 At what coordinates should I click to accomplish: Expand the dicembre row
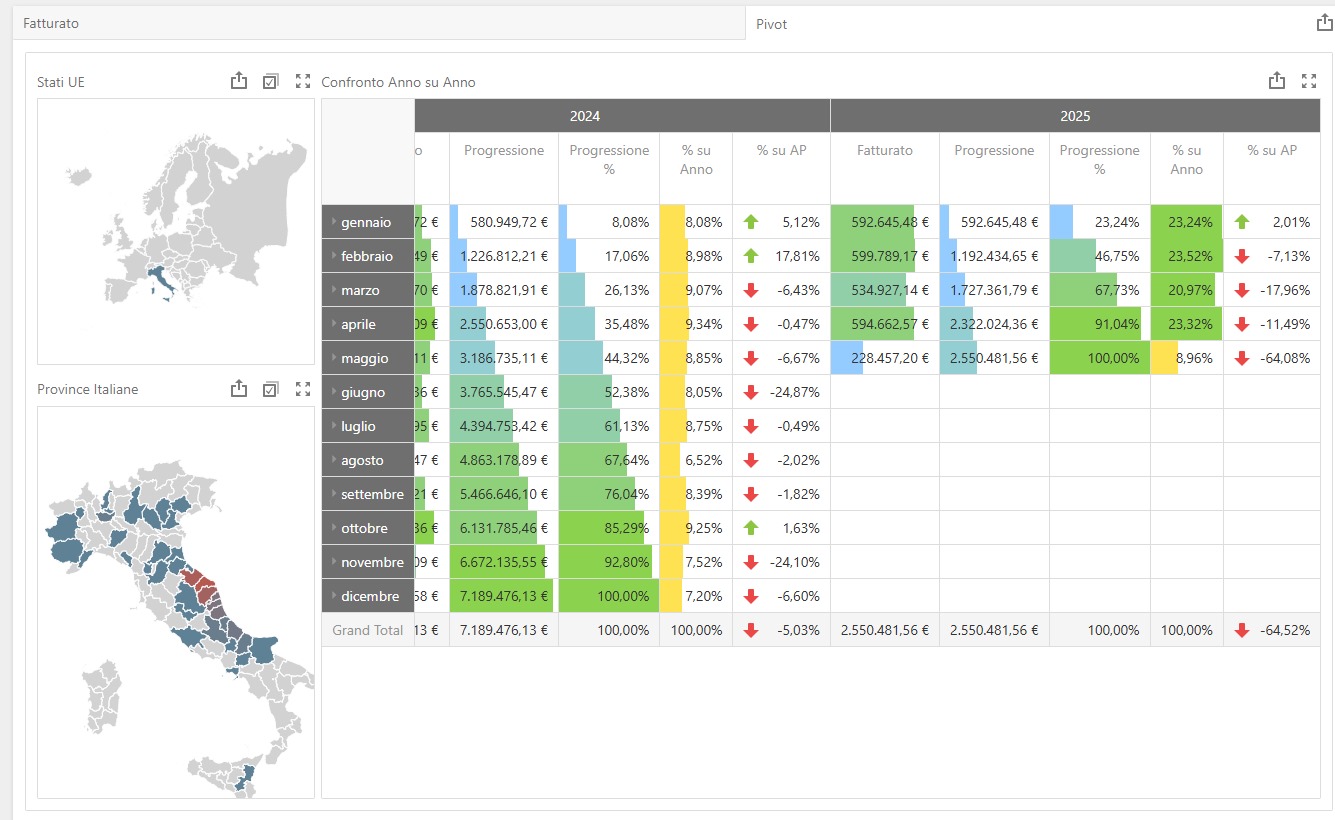tap(334, 596)
